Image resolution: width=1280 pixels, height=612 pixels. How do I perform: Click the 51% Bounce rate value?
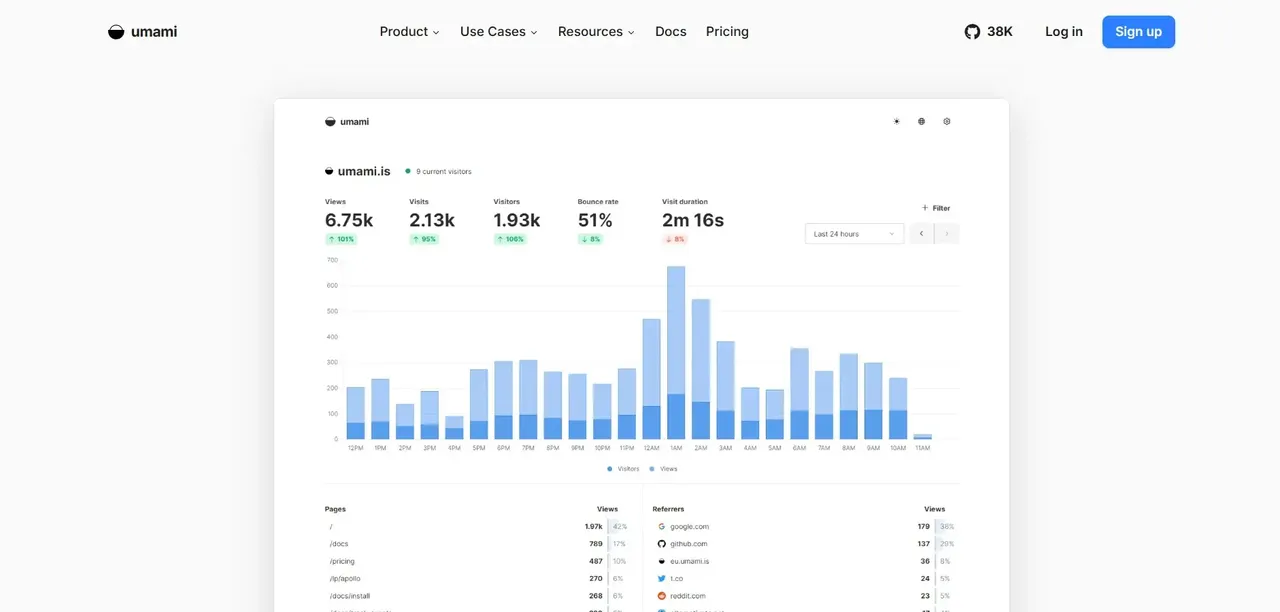click(595, 220)
